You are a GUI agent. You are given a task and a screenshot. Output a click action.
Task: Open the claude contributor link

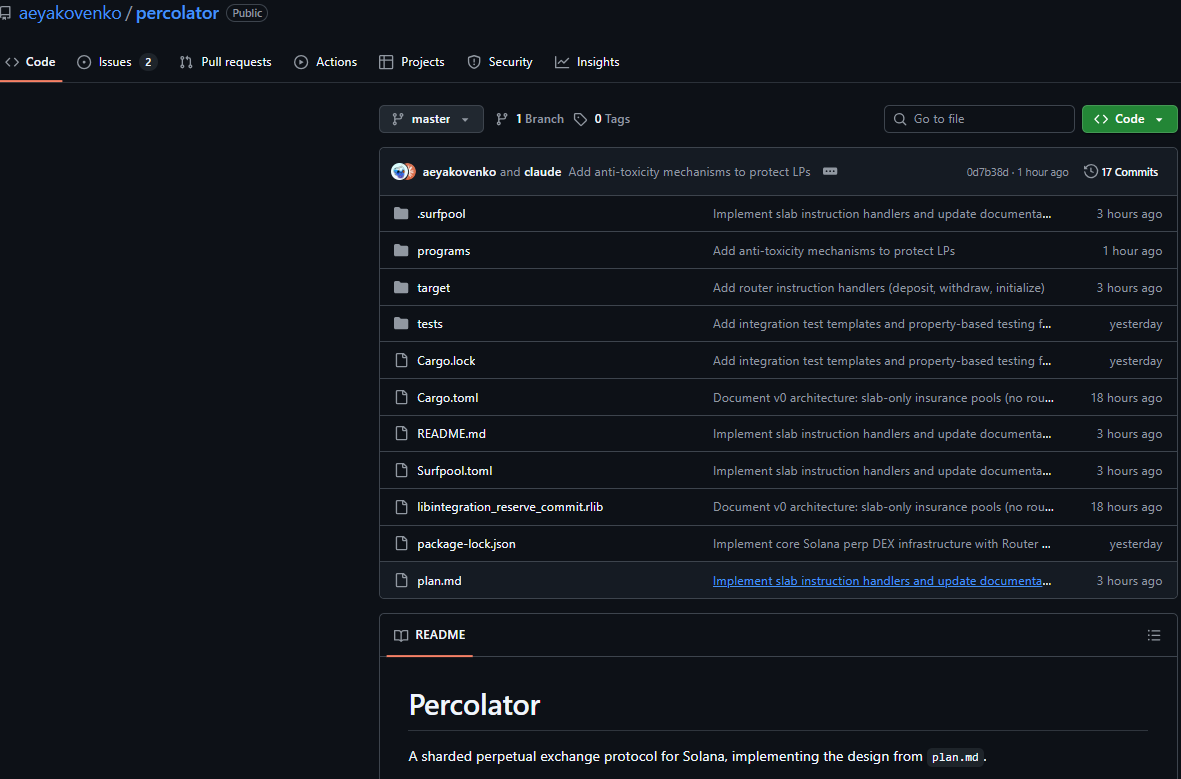click(x=542, y=171)
